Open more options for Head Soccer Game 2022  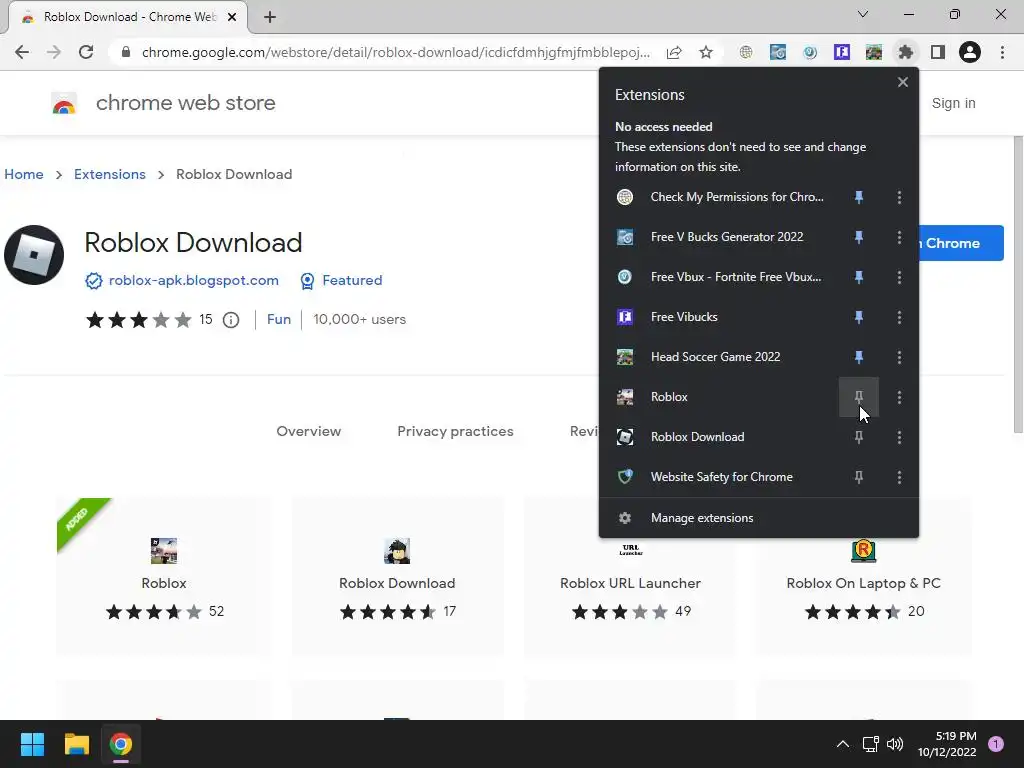(x=899, y=357)
